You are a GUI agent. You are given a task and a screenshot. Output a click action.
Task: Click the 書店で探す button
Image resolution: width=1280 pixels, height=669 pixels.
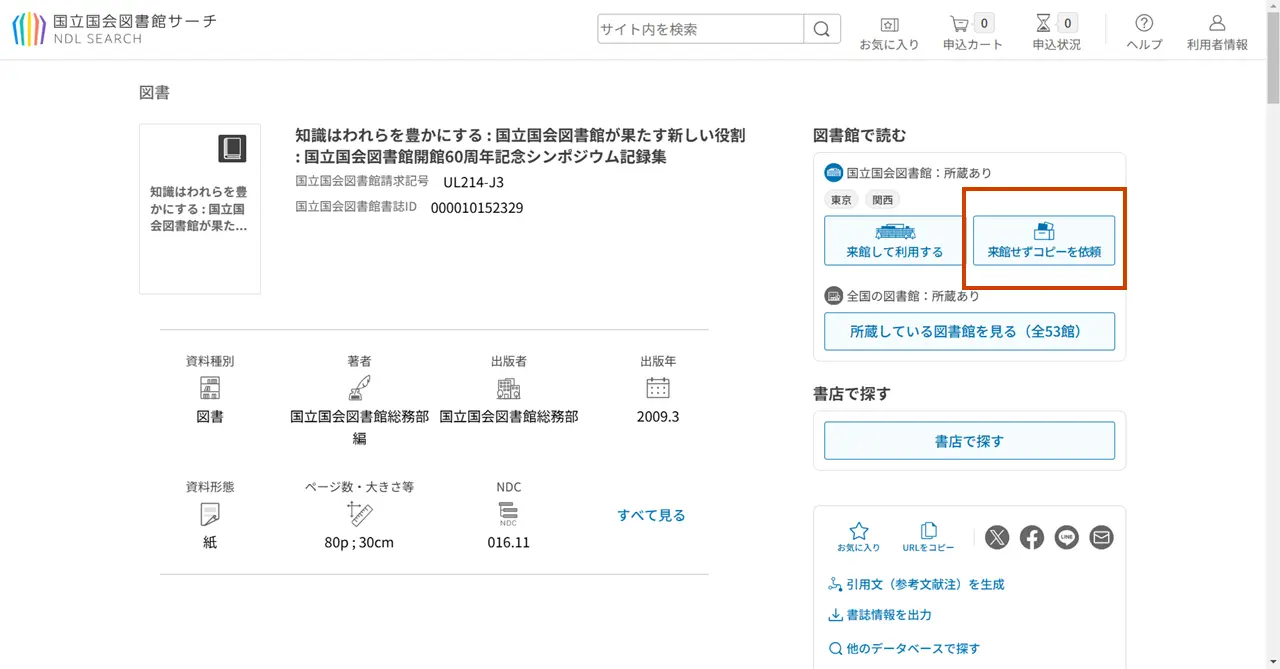(x=969, y=440)
